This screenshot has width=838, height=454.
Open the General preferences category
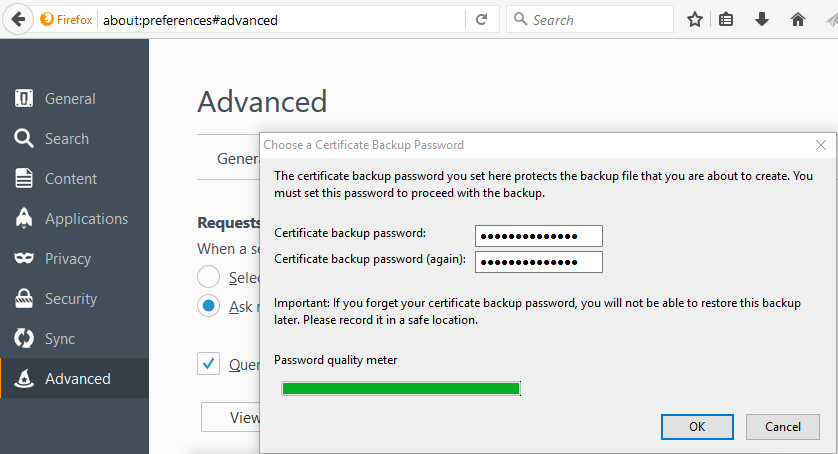click(x=70, y=99)
